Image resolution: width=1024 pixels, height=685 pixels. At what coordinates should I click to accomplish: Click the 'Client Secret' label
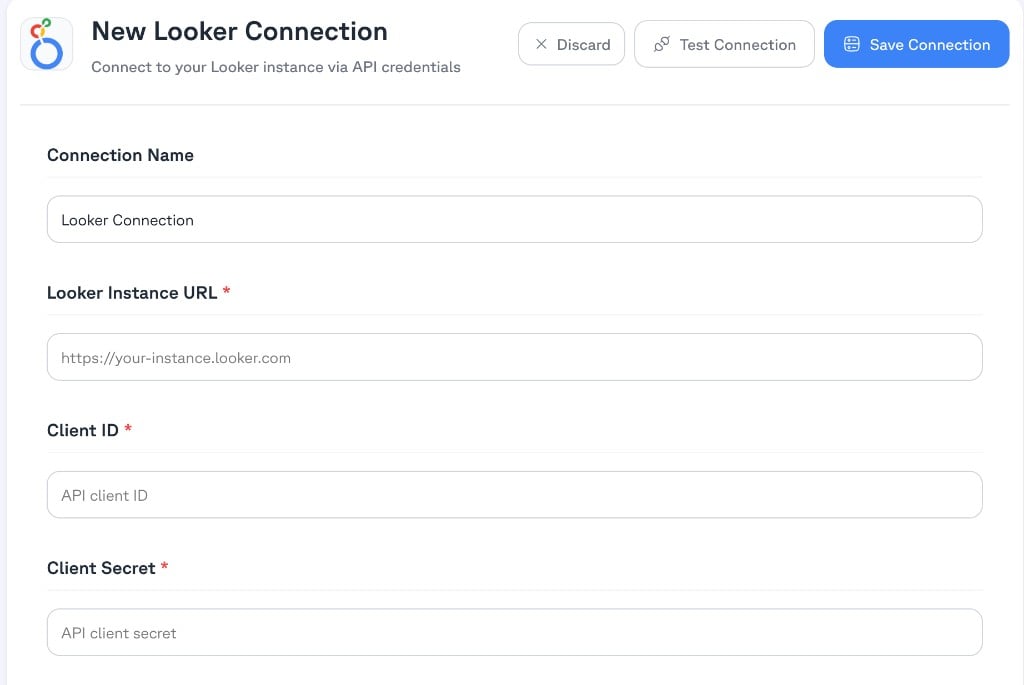[101, 568]
